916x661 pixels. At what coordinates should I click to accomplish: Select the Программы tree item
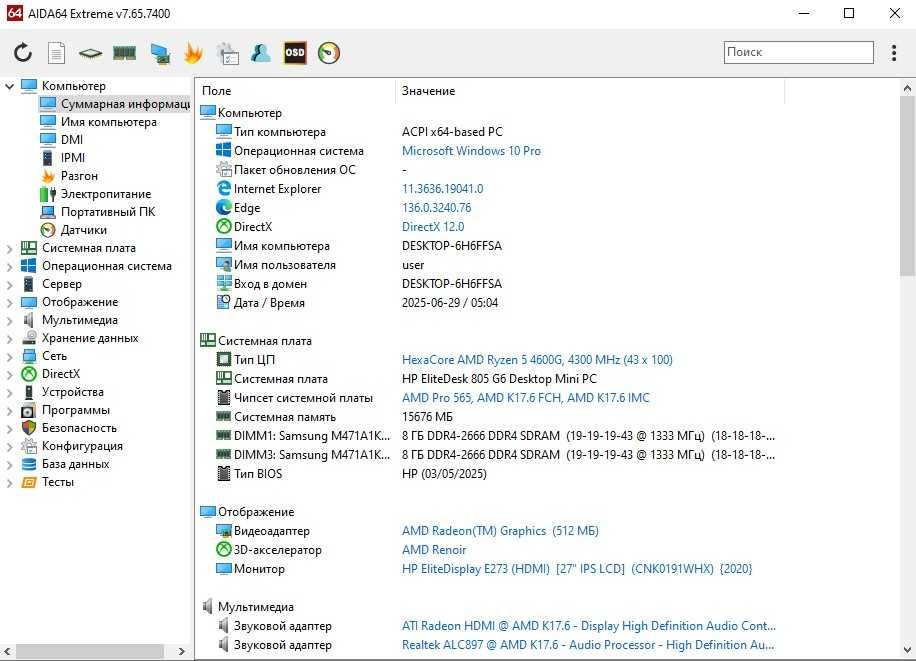coord(76,410)
